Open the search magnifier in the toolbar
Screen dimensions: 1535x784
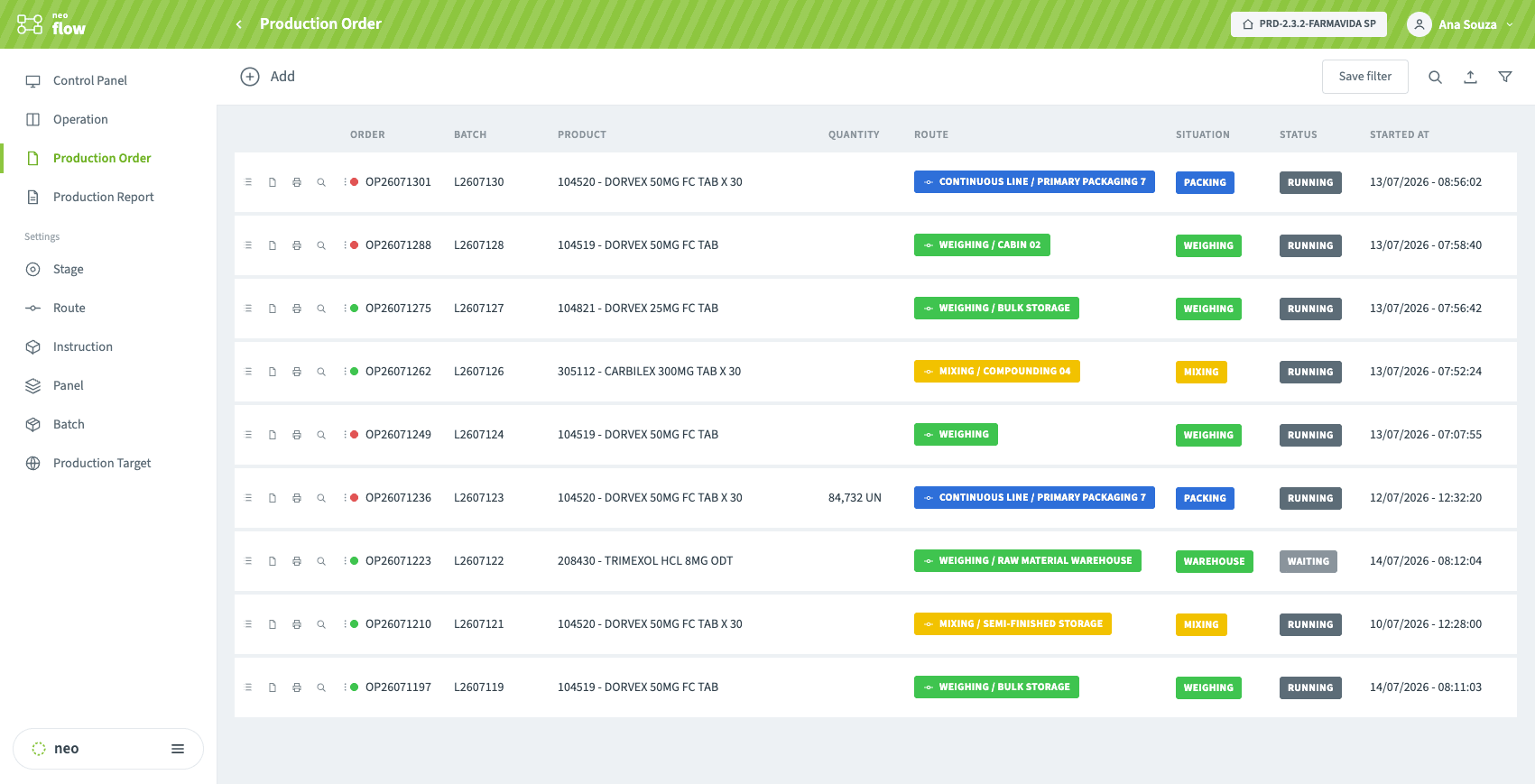pyautogui.click(x=1435, y=77)
